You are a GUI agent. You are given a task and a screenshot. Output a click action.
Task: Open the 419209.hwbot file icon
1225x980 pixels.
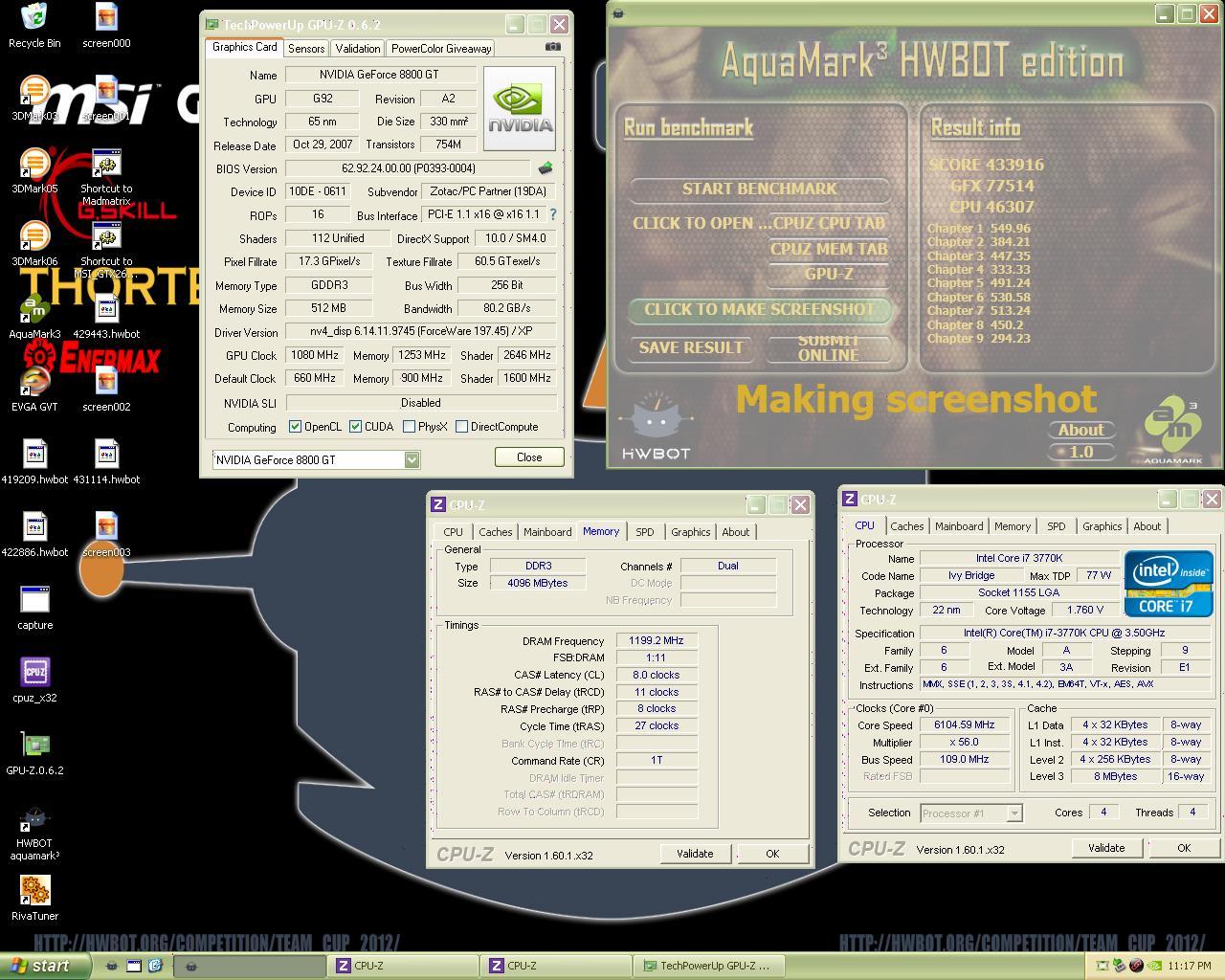(x=34, y=462)
